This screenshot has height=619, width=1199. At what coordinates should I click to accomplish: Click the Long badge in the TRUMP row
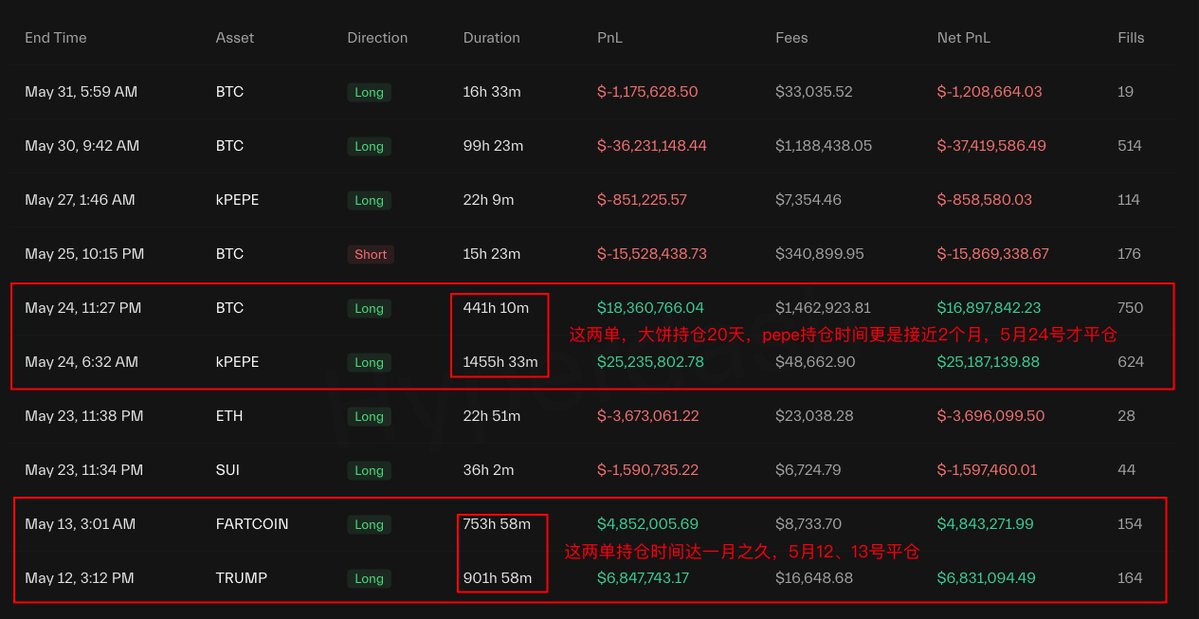[x=369, y=578]
